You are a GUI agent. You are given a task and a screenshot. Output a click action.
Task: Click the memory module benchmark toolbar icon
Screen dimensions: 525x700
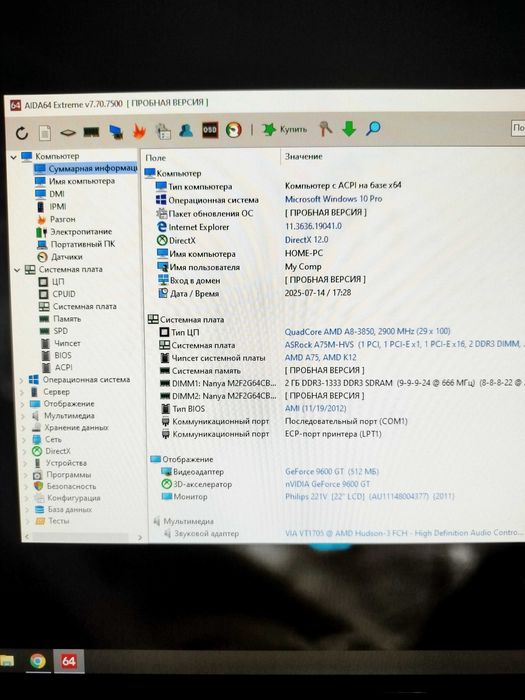coord(92,132)
